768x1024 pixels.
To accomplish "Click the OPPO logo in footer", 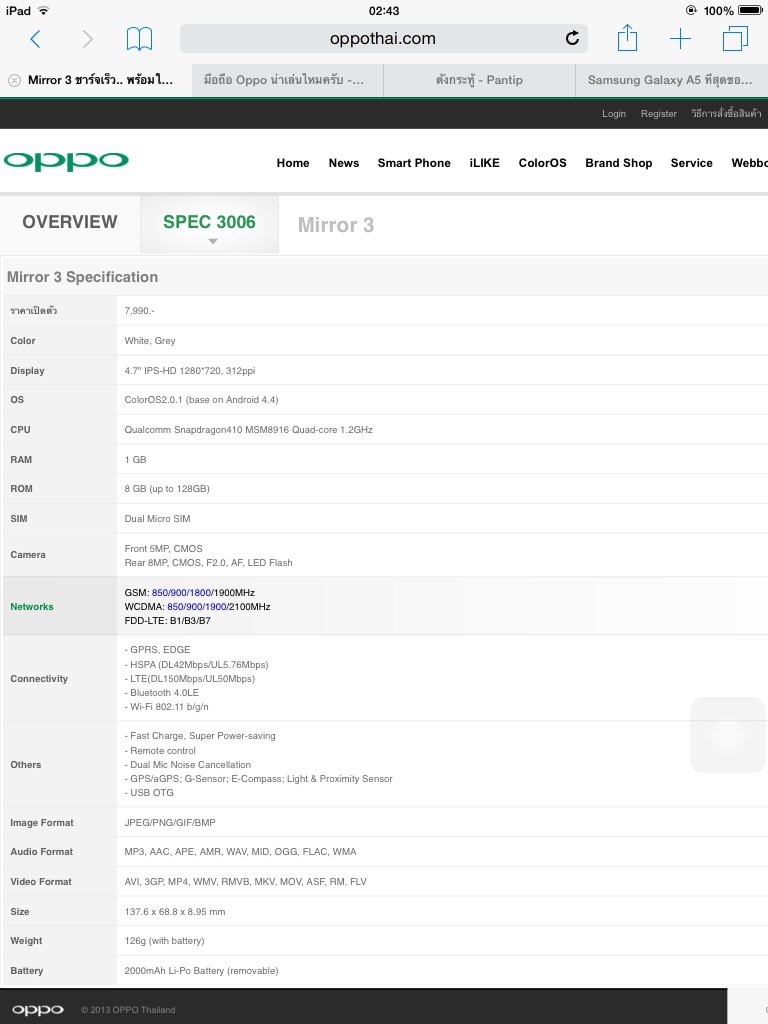I will coord(37,1010).
